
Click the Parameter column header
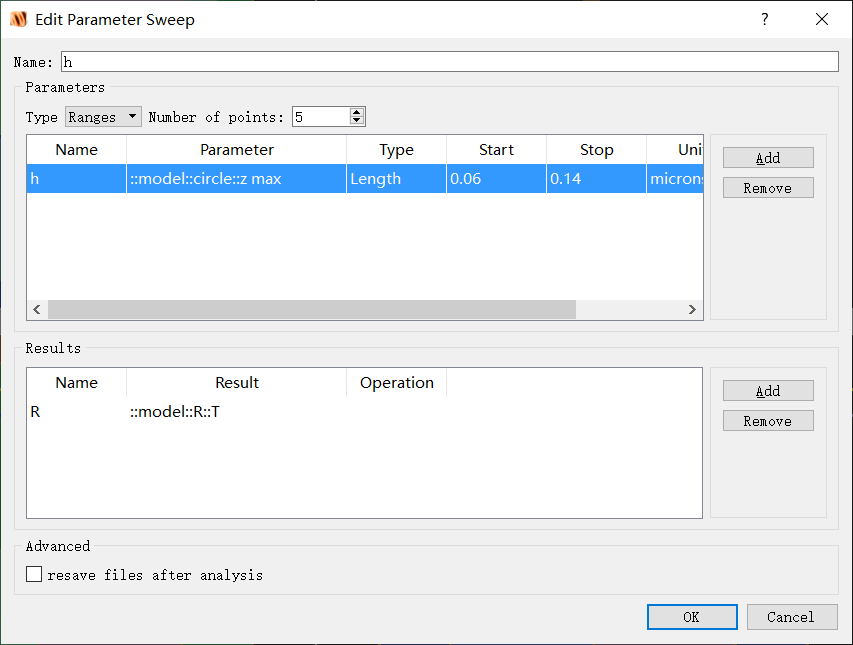pos(236,149)
